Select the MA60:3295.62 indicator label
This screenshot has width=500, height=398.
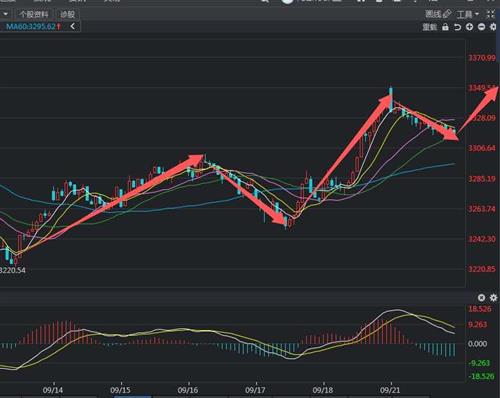(31, 26)
